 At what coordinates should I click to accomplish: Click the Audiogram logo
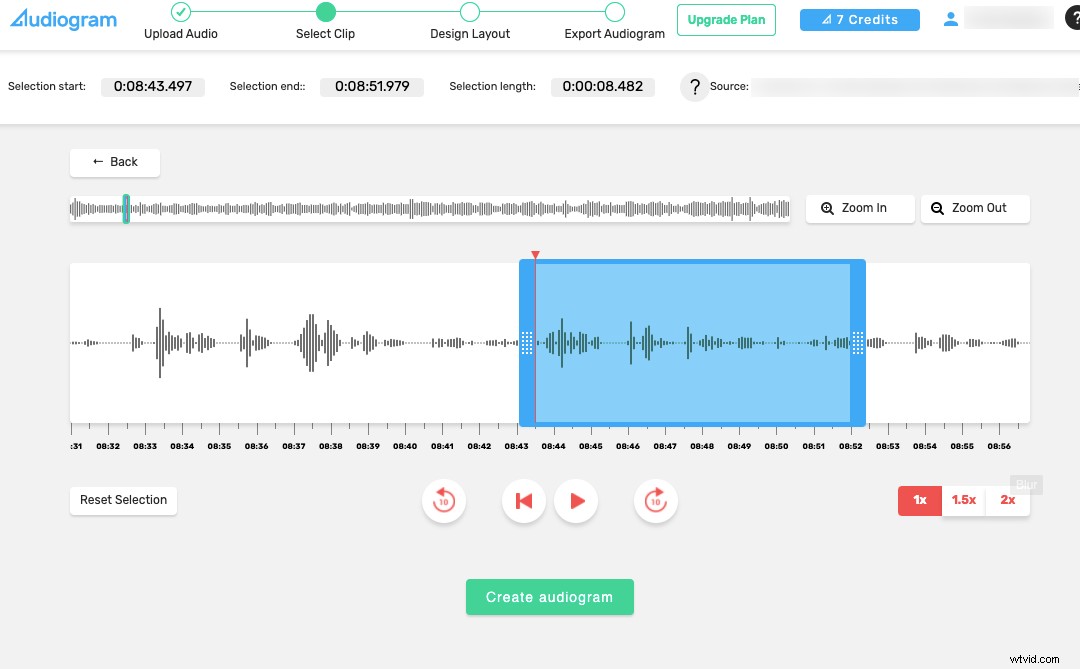(x=62, y=18)
